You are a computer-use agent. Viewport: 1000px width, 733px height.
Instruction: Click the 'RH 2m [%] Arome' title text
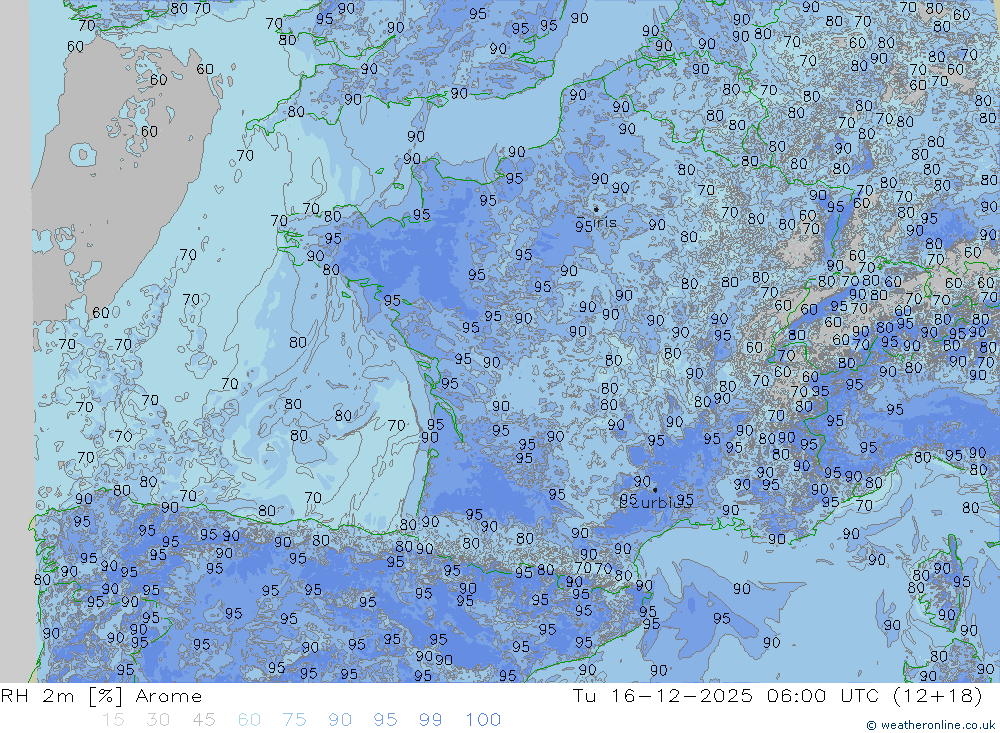point(101,696)
